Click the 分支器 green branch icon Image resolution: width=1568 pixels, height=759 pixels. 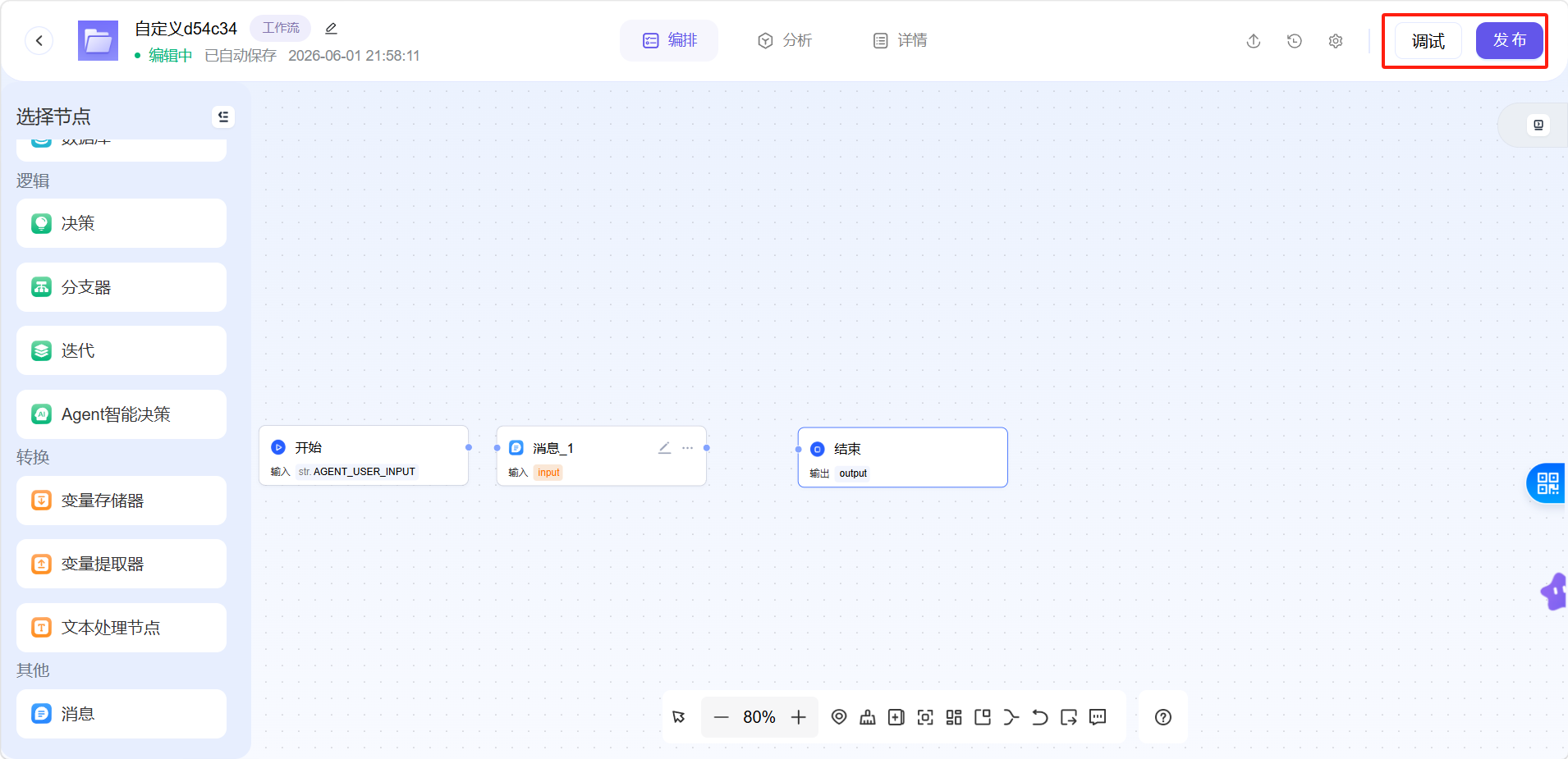[x=41, y=287]
